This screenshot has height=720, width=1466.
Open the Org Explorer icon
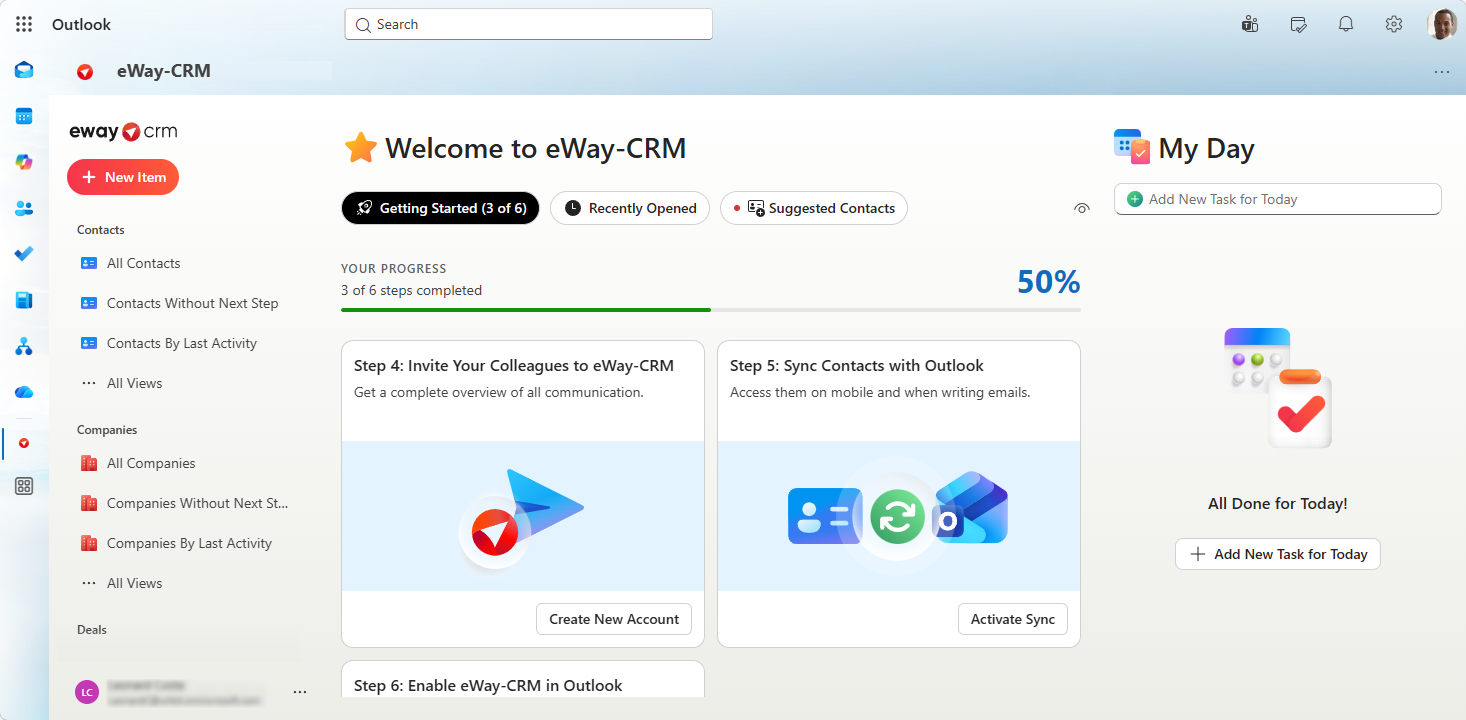point(24,346)
